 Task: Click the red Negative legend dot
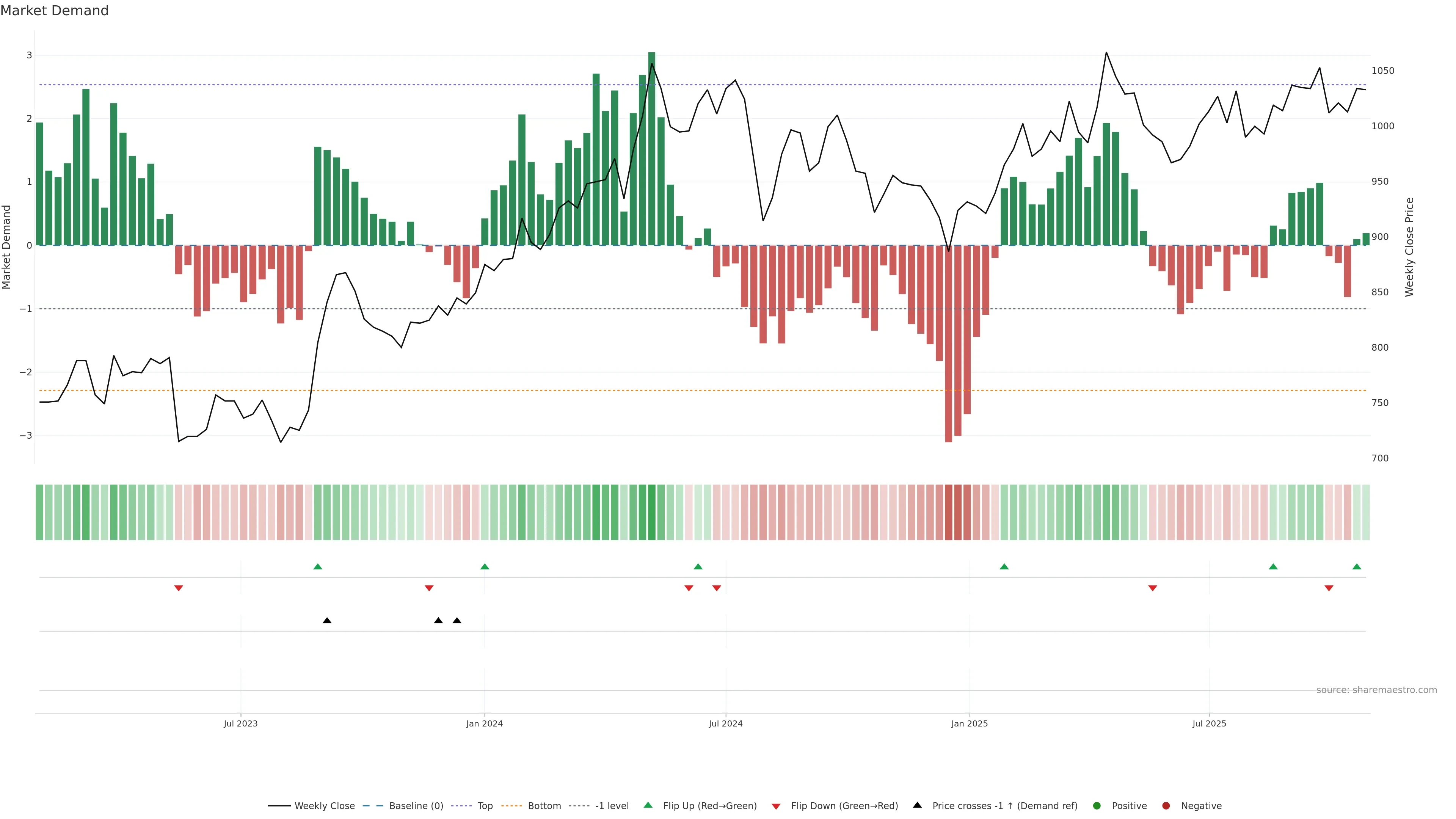1166,805
